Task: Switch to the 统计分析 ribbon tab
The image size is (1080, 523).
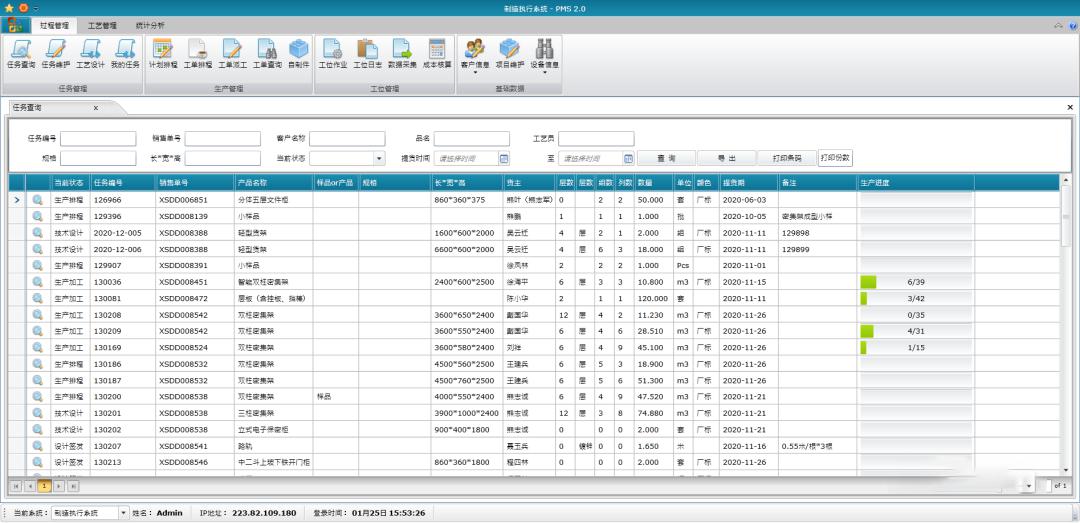Action: pyautogui.click(x=150, y=25)
